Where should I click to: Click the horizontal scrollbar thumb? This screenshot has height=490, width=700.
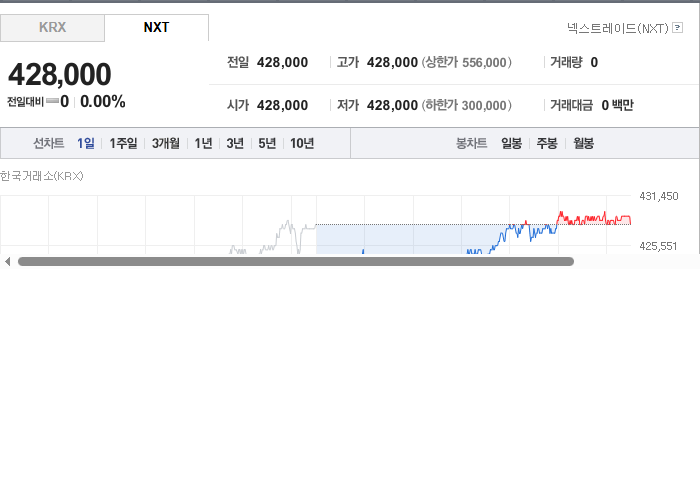tap(296, 262)
